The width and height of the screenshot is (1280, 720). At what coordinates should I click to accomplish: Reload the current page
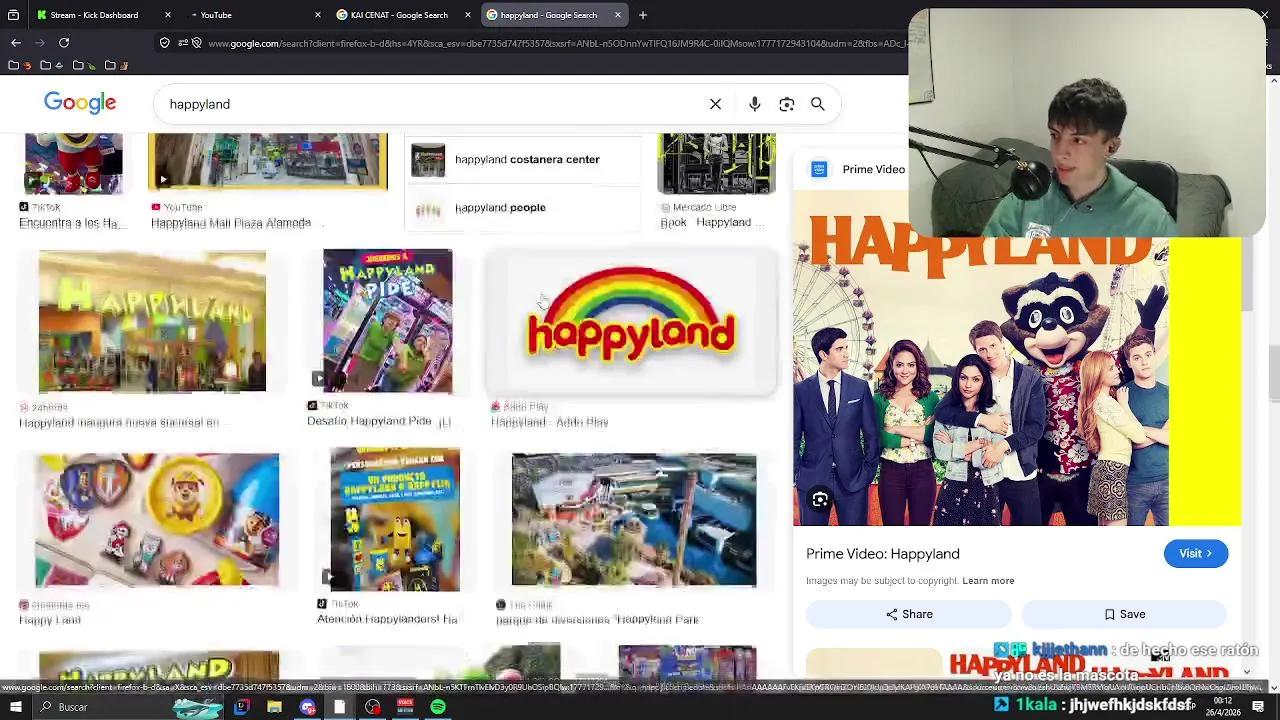pos(64,43)
